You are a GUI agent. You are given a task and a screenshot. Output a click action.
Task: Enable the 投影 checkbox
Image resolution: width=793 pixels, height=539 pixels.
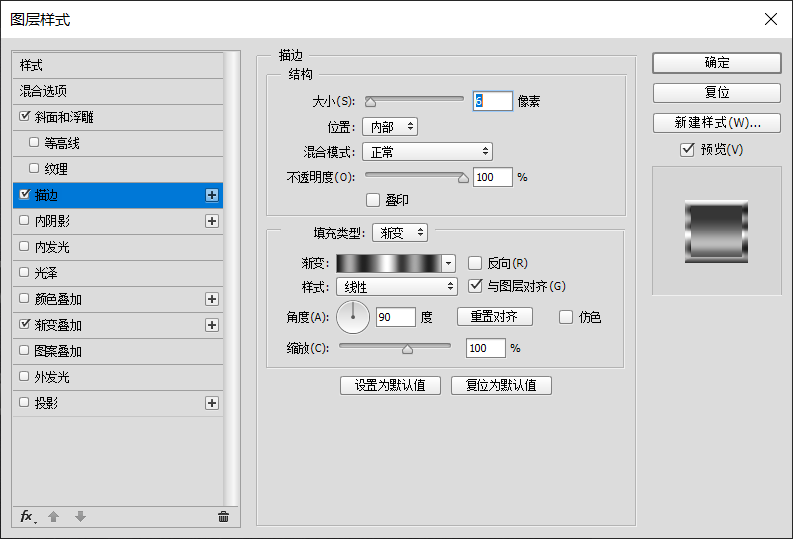click(x=24, y=402)
